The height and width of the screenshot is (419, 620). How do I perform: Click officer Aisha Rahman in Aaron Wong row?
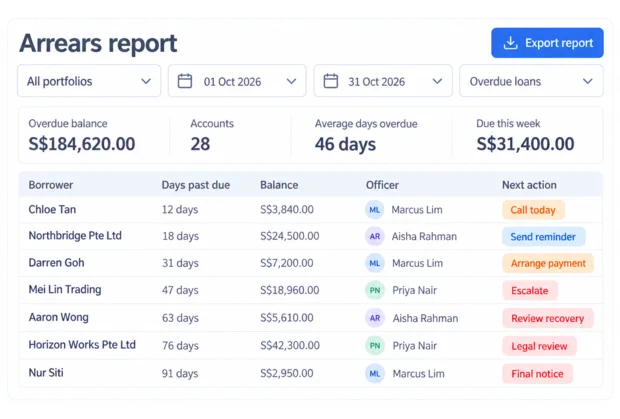[425, 318]
